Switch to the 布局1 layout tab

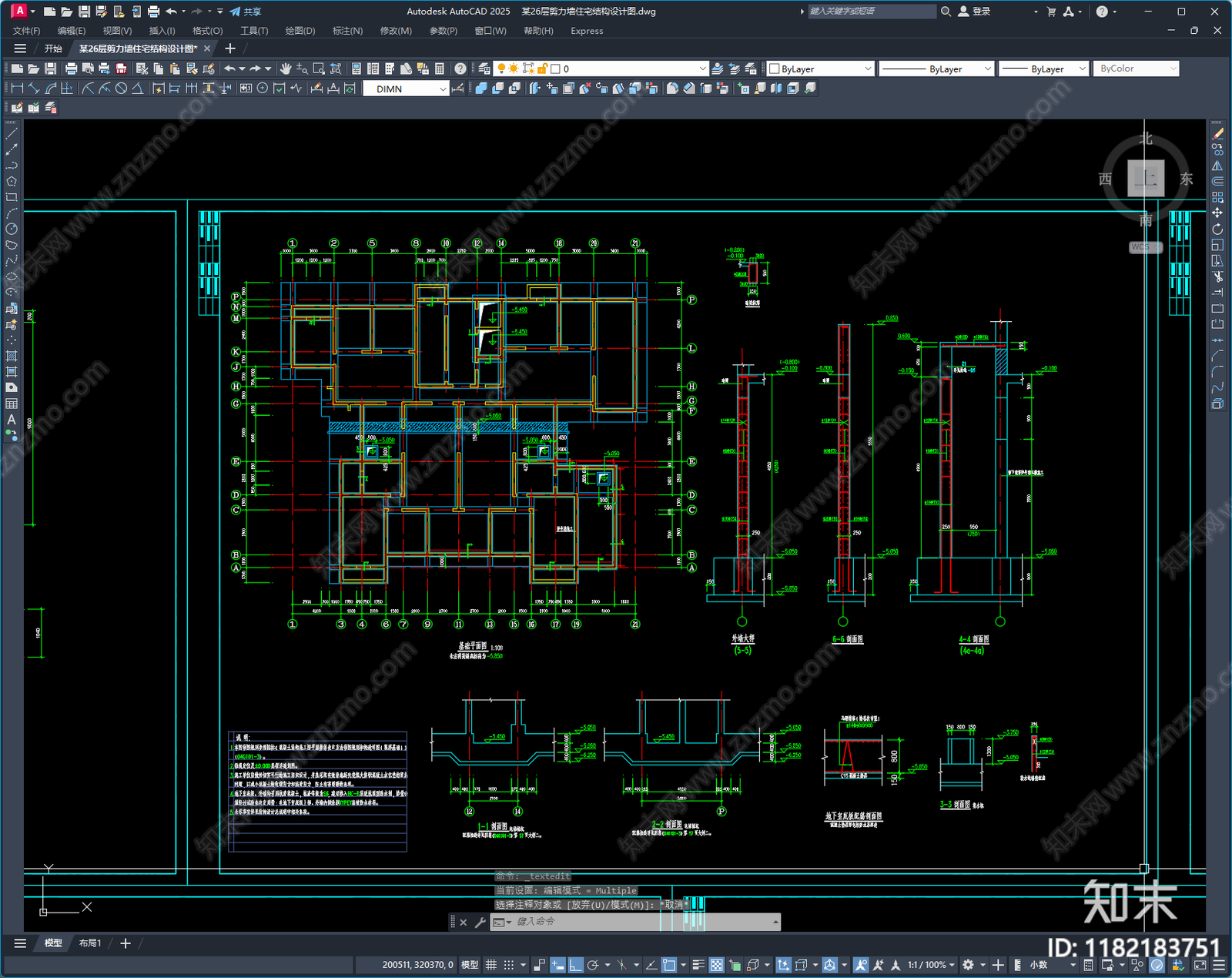pos(90,943)
